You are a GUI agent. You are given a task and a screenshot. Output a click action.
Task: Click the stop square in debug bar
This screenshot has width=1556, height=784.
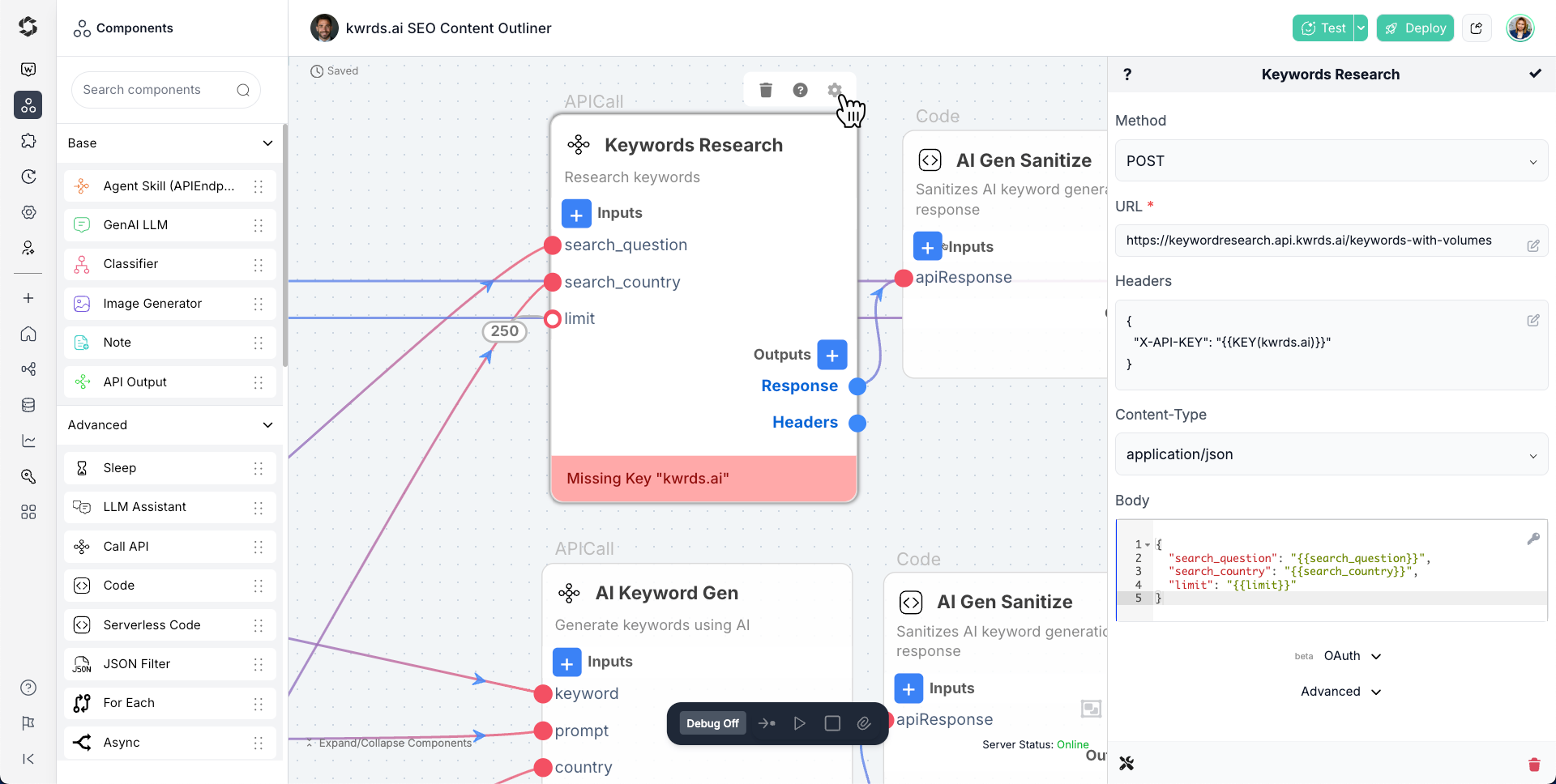pos(832,723)
